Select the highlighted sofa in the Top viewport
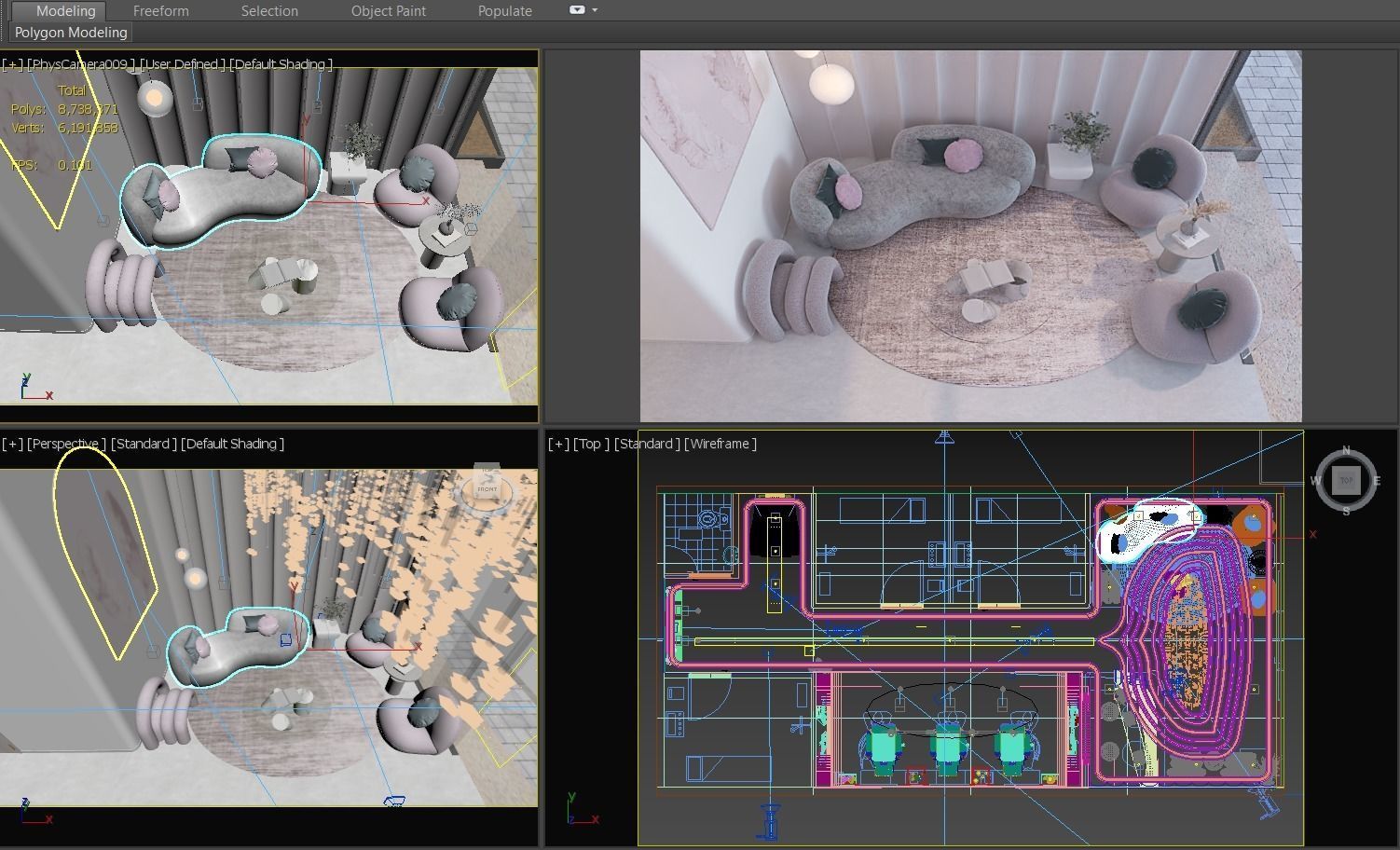This screenshot has width=1400, height=850. point(1146,529)
